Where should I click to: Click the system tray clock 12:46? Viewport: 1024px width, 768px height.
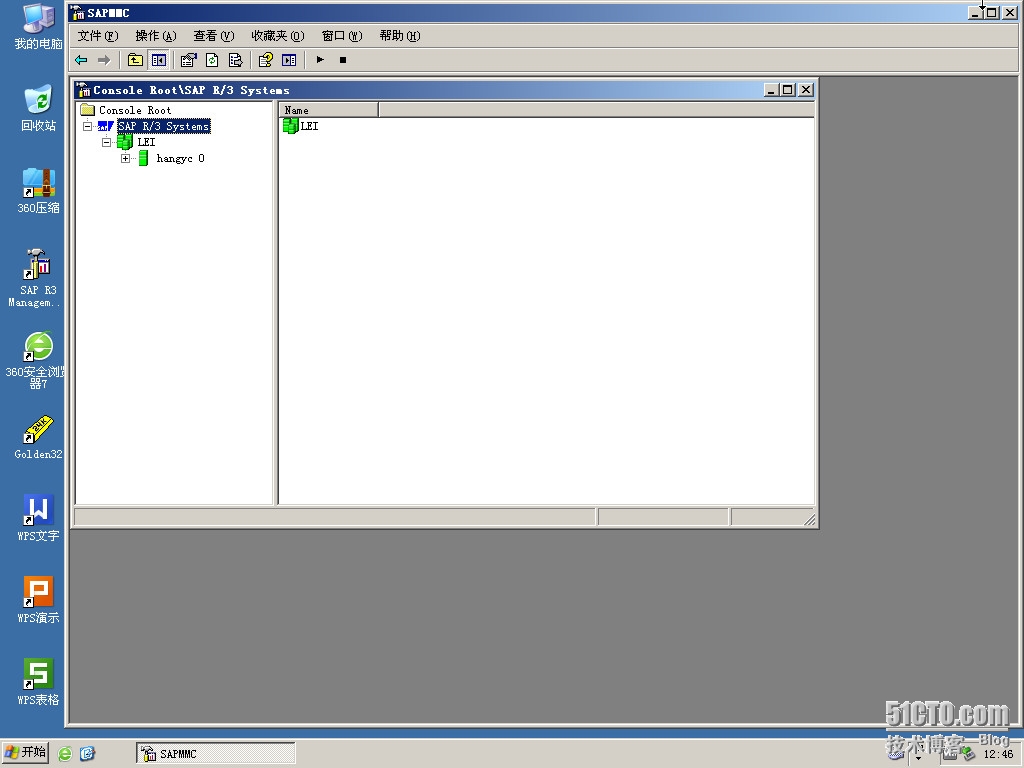pos(999,754)
